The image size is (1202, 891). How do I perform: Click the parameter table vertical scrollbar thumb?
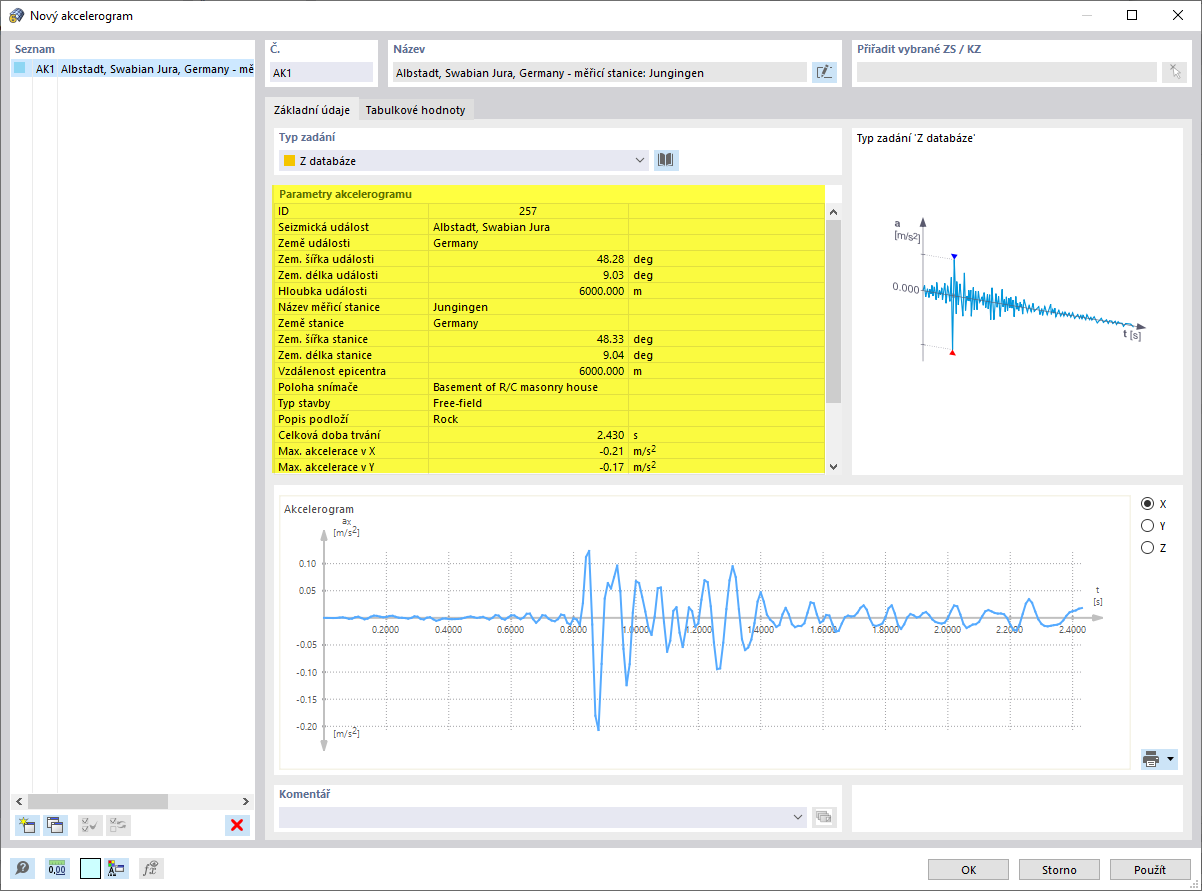point(833,311)
